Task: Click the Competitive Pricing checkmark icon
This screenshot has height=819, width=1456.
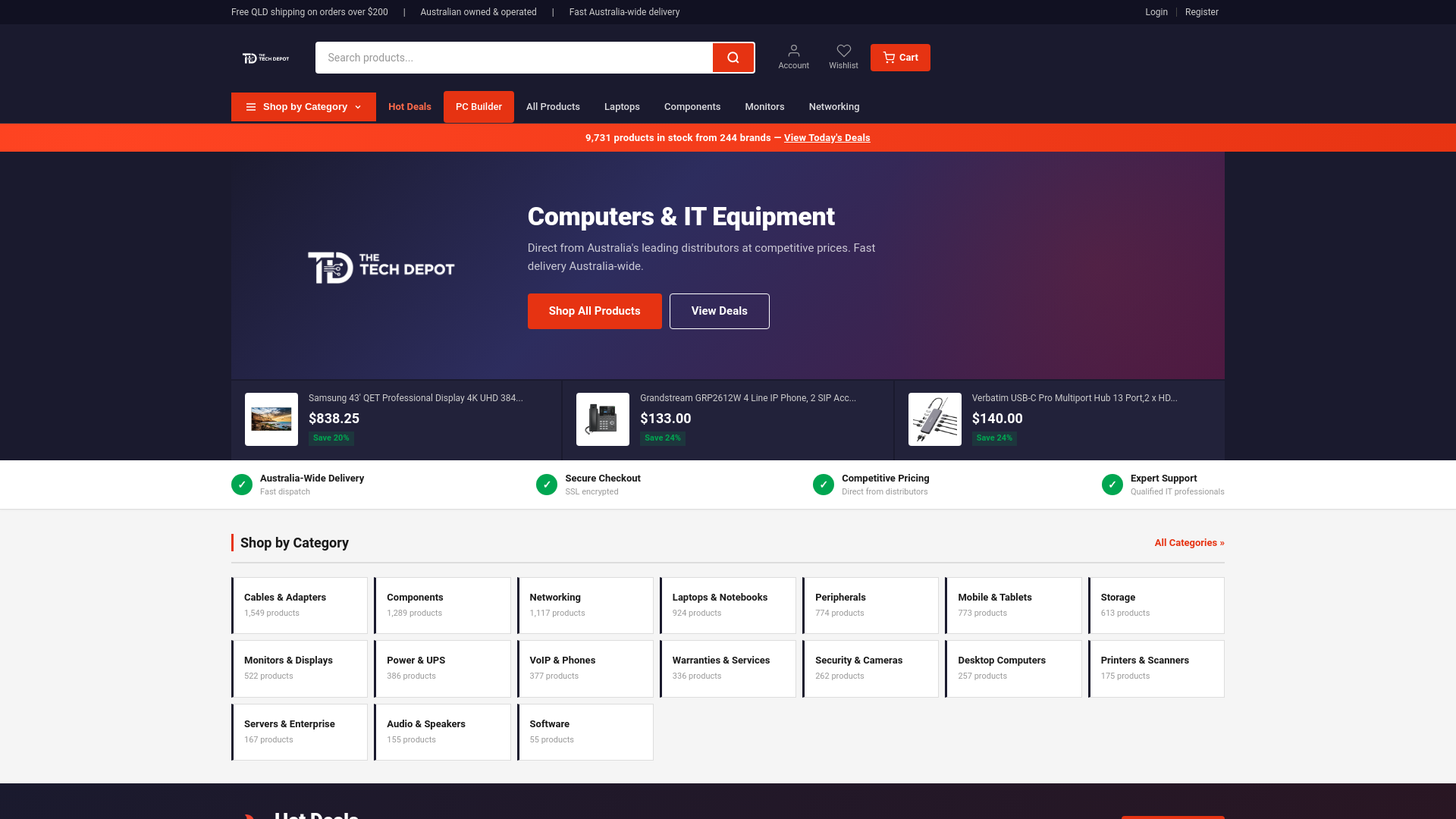Action: (x=824, y=485)
